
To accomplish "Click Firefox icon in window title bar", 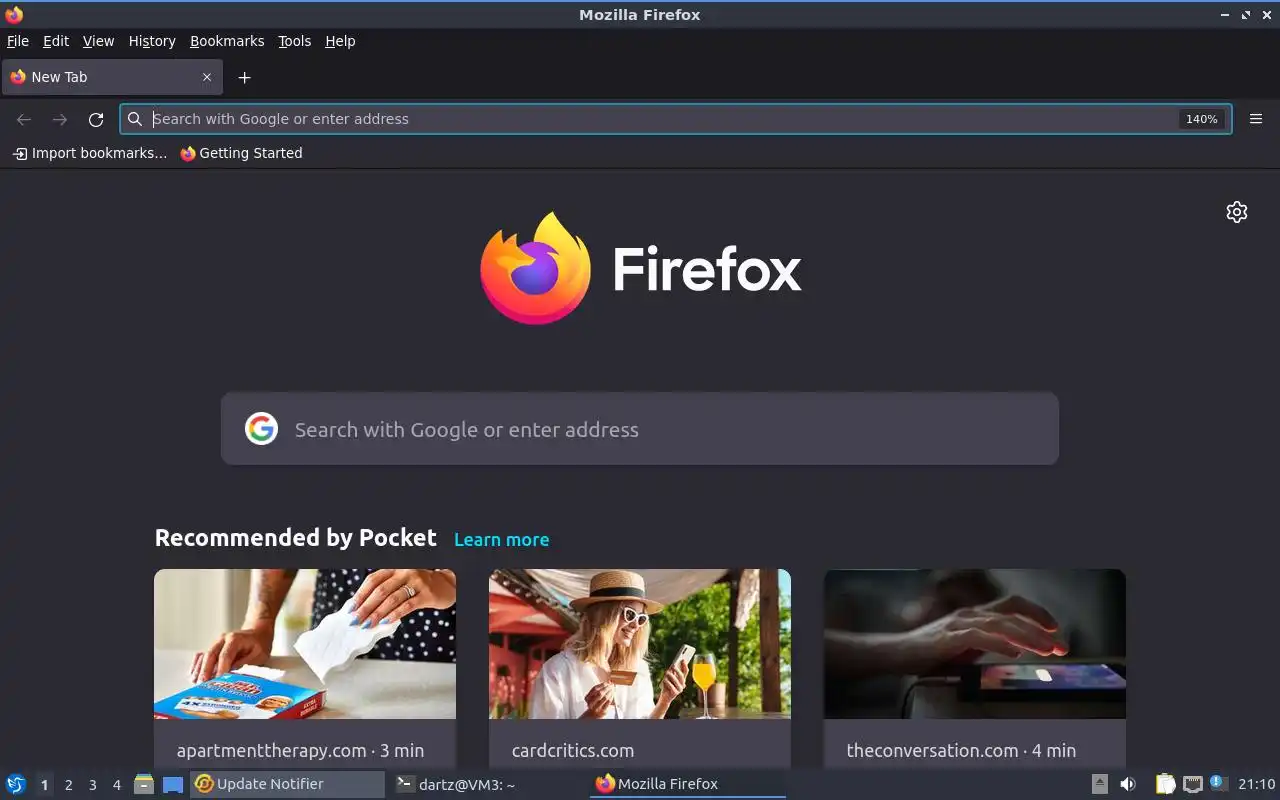I will (14, 14).
